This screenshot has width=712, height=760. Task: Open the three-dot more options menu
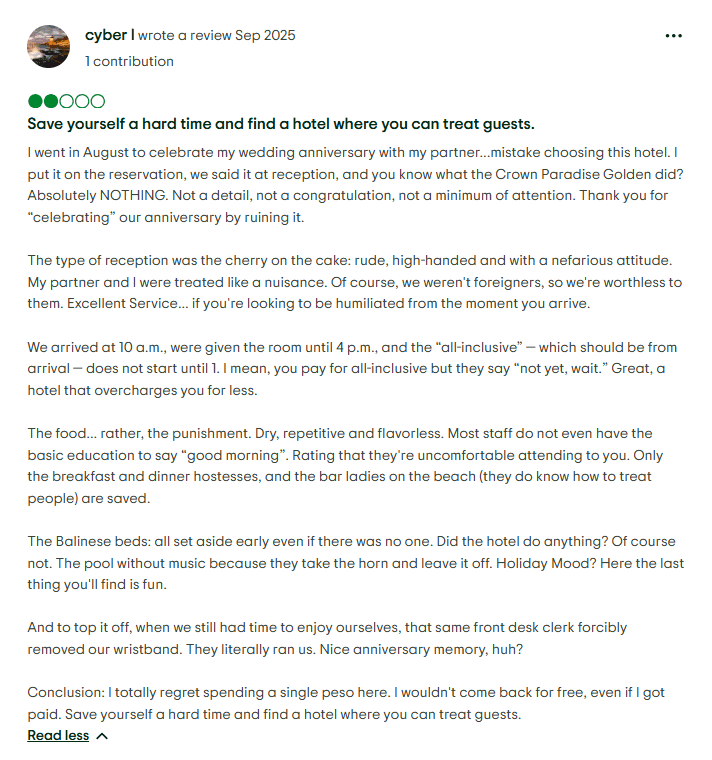[x=673, y=36]
